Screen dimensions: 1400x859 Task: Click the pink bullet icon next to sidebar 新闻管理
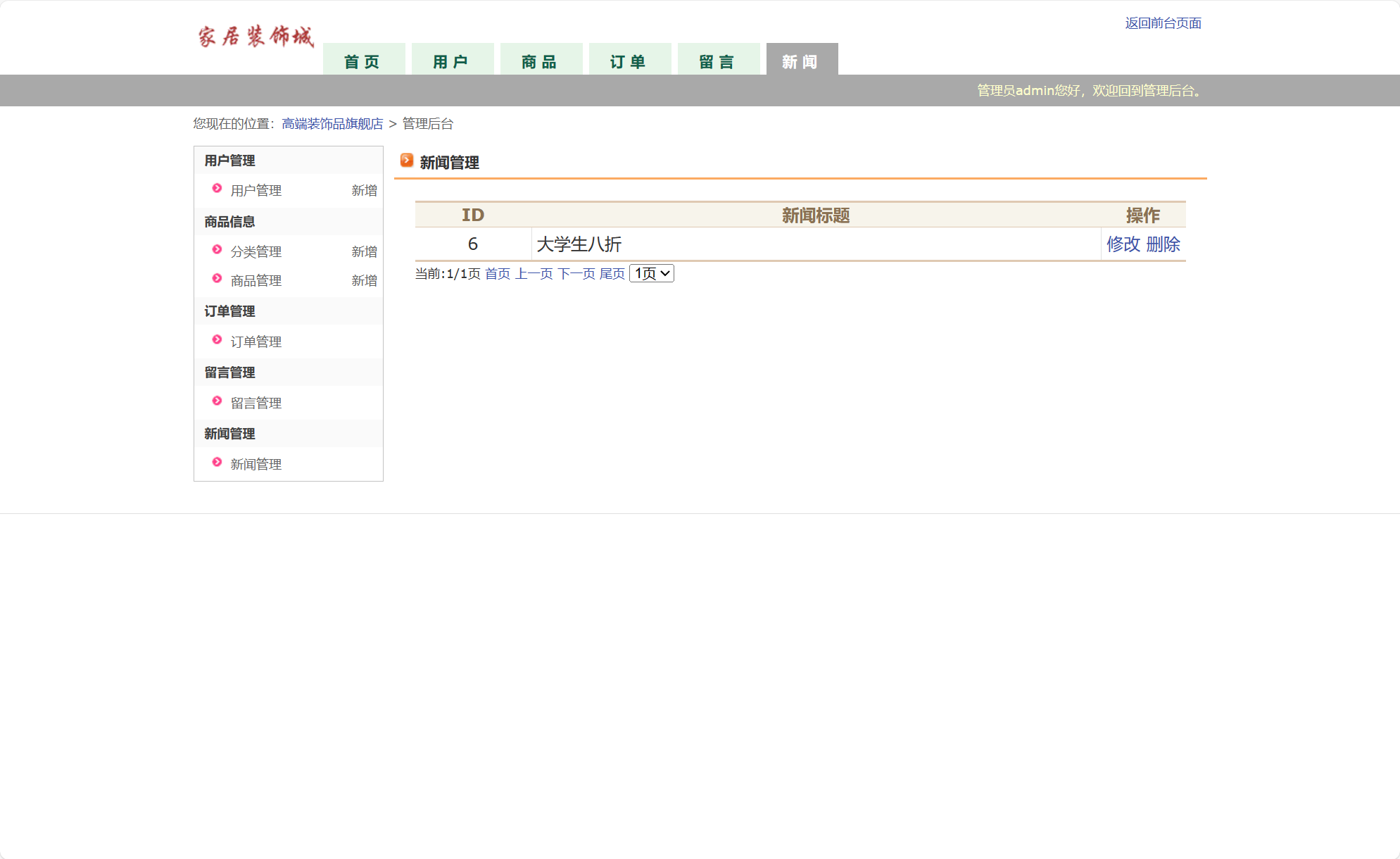coord(217,462)
